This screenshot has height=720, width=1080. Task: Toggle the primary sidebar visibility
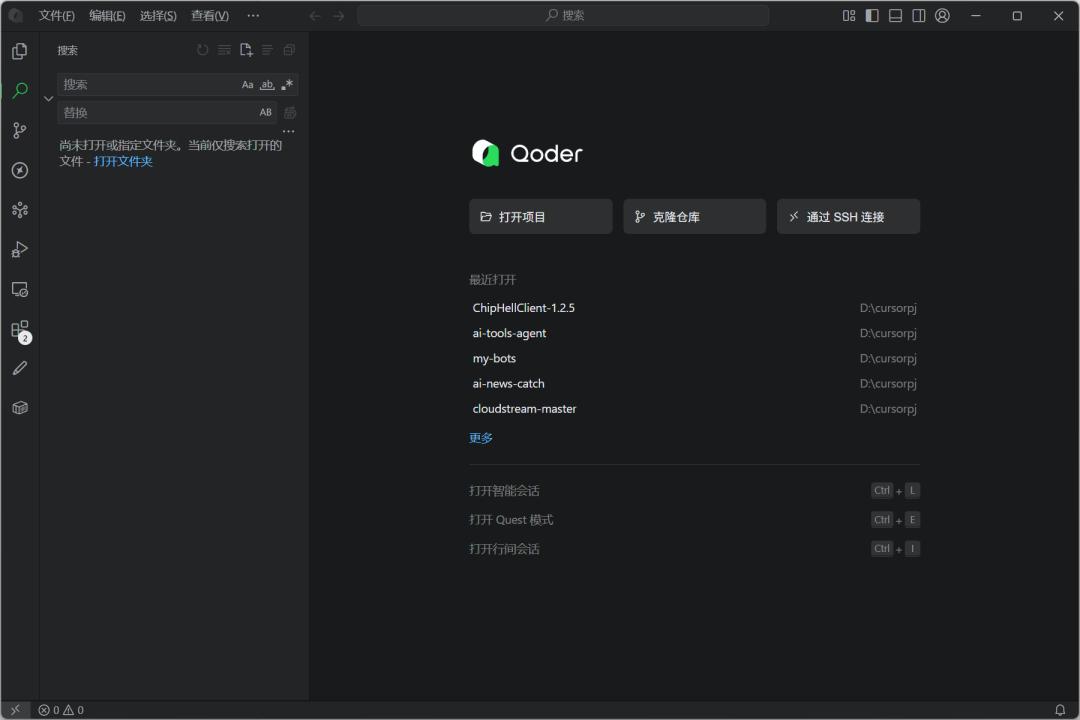pos(872,16)
